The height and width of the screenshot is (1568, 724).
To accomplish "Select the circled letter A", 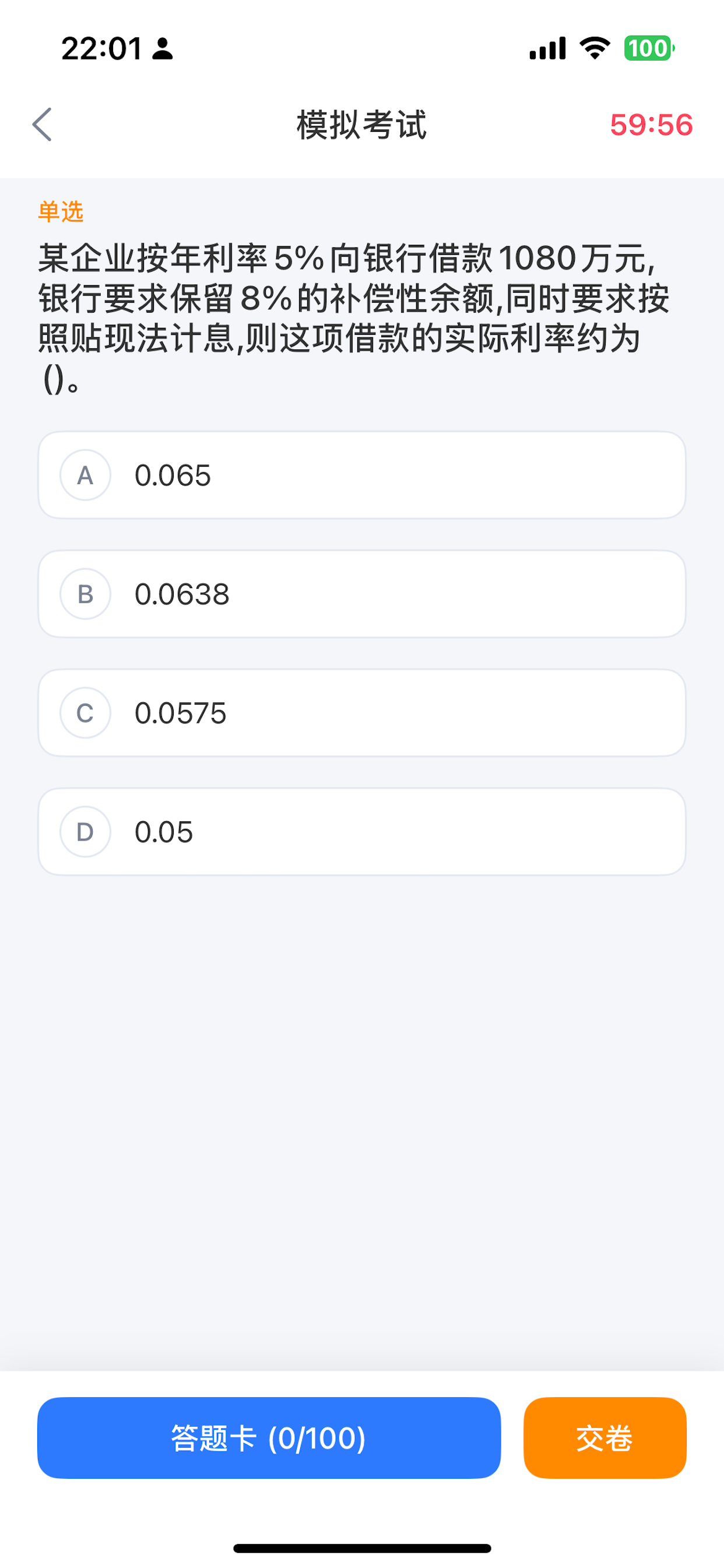I will [x=85, y=475].
